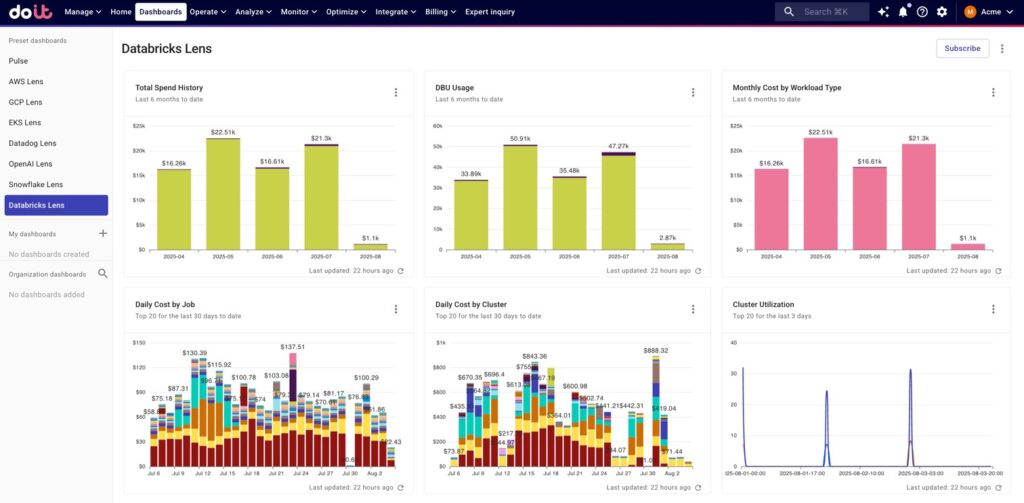Expand the Analyze menu
The width and height of the screenshot is (1024, 503).
coord(253,12)
